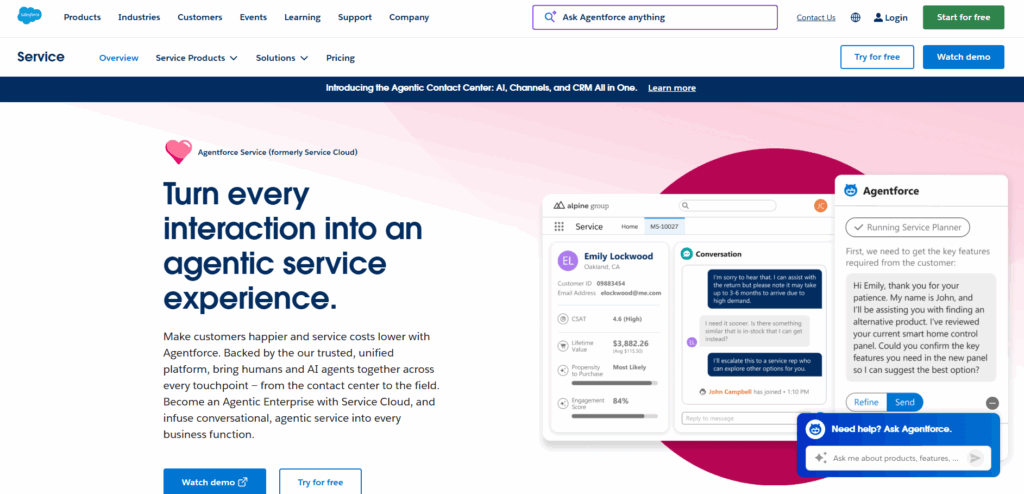Click the Login person icon
This screenshot has height=494, width=1024.
click(878, 18)
